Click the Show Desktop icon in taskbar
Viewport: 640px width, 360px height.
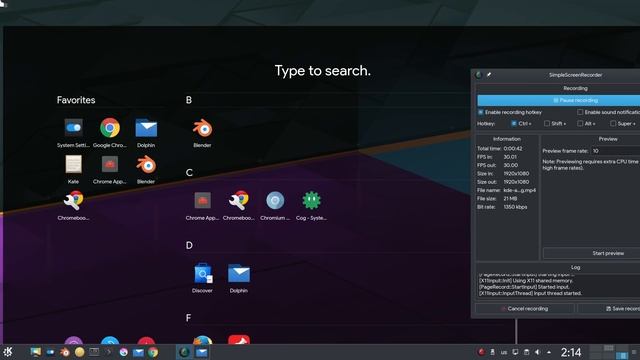coord(36,352)
